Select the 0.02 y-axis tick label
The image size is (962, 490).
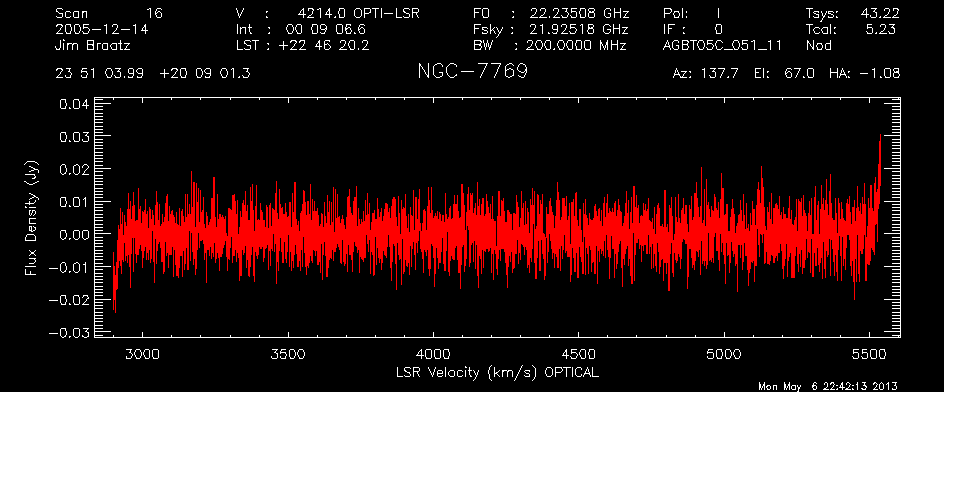point(74,169)
